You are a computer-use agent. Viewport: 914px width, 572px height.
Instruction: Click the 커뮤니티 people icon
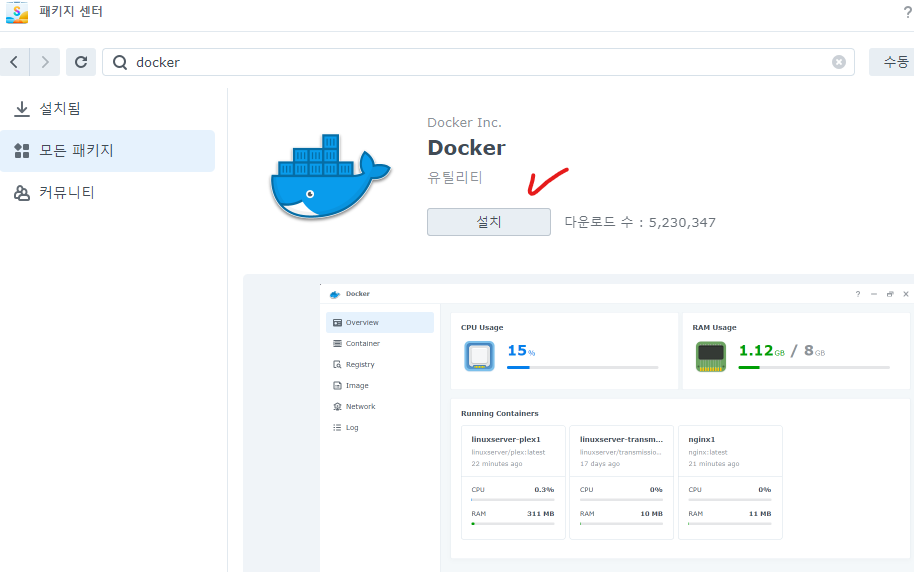tap(22, 193)
